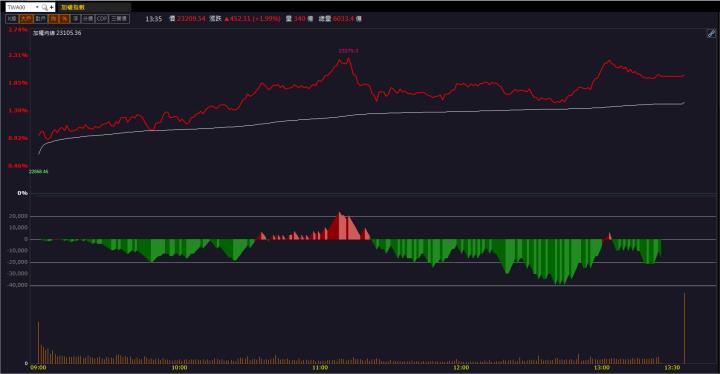Click the green low-price label near open
720x374 pixels.
point(39,171)
